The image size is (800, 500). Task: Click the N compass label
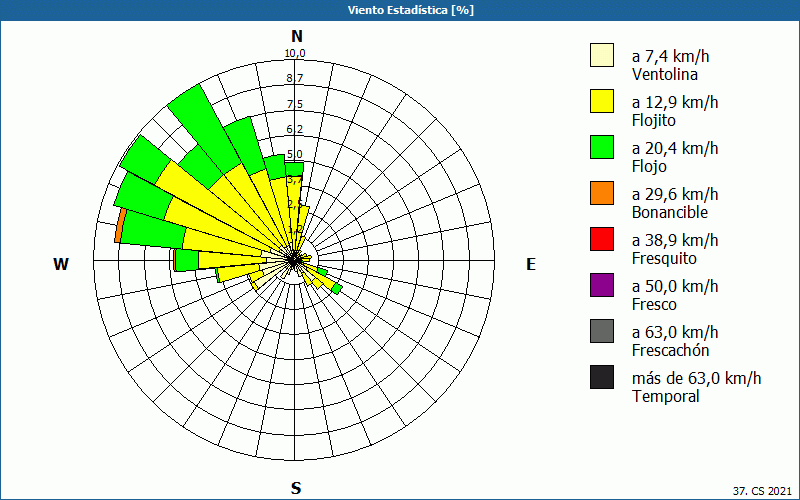click(x=296, y=36)
